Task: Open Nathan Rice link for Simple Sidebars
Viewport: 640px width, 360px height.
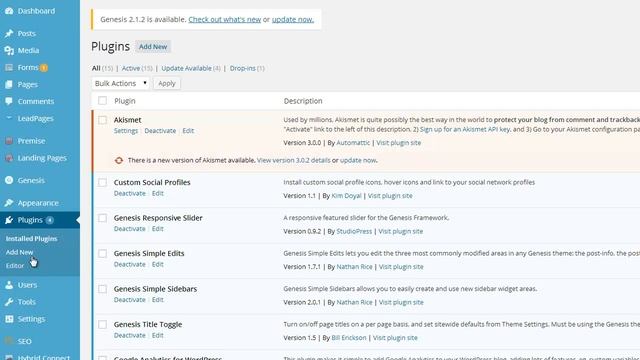Action: coord(354,302)
